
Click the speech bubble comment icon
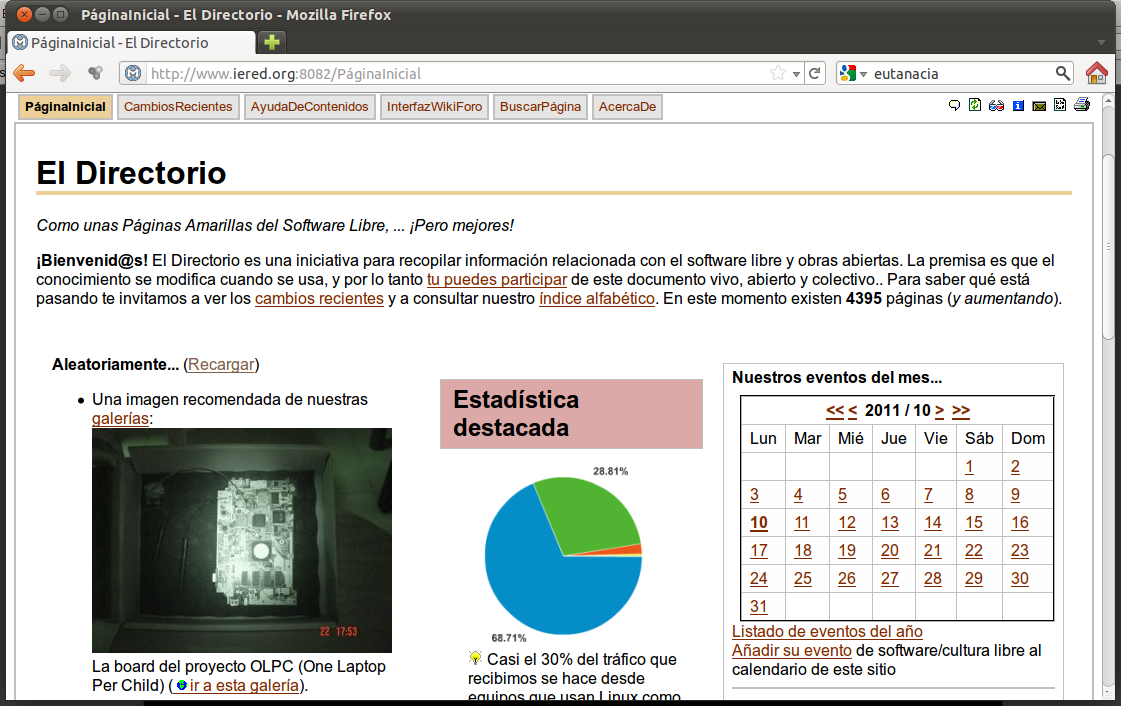[x=954, y=106]
